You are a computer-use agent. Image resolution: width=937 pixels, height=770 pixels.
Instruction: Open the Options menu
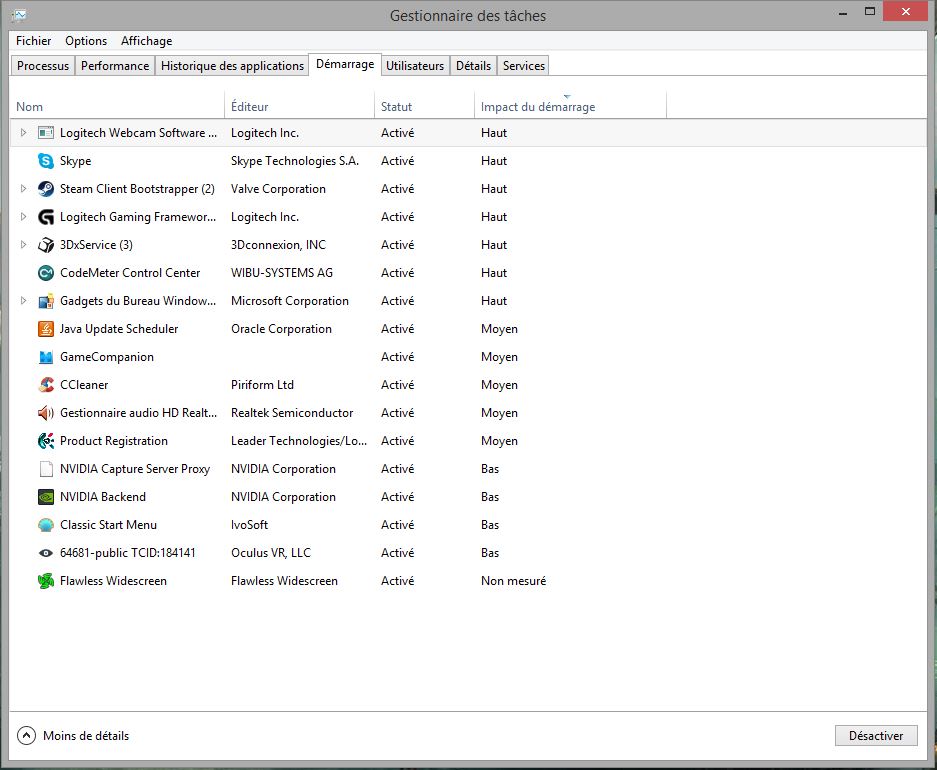(x=86, y=41)
